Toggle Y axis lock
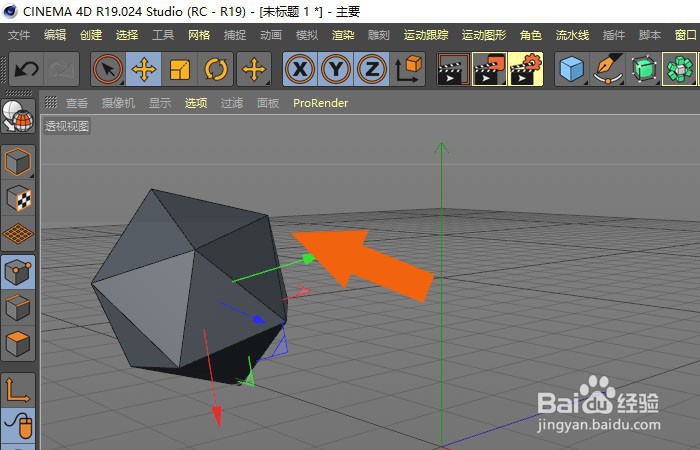700x450 pixels. point(336,69)
